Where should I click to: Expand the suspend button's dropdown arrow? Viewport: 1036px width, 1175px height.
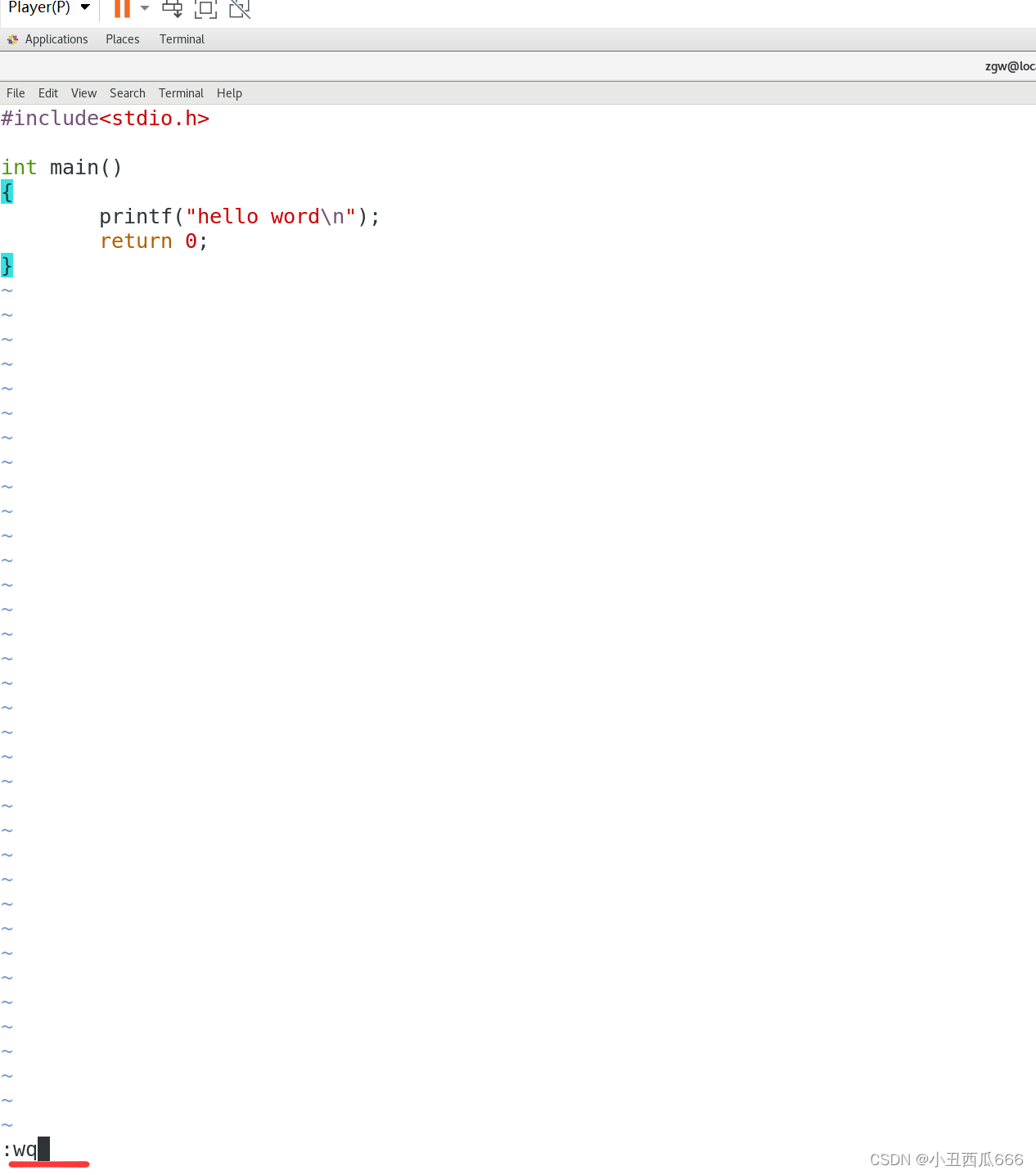pyautogui.click(x=145, y=9)
